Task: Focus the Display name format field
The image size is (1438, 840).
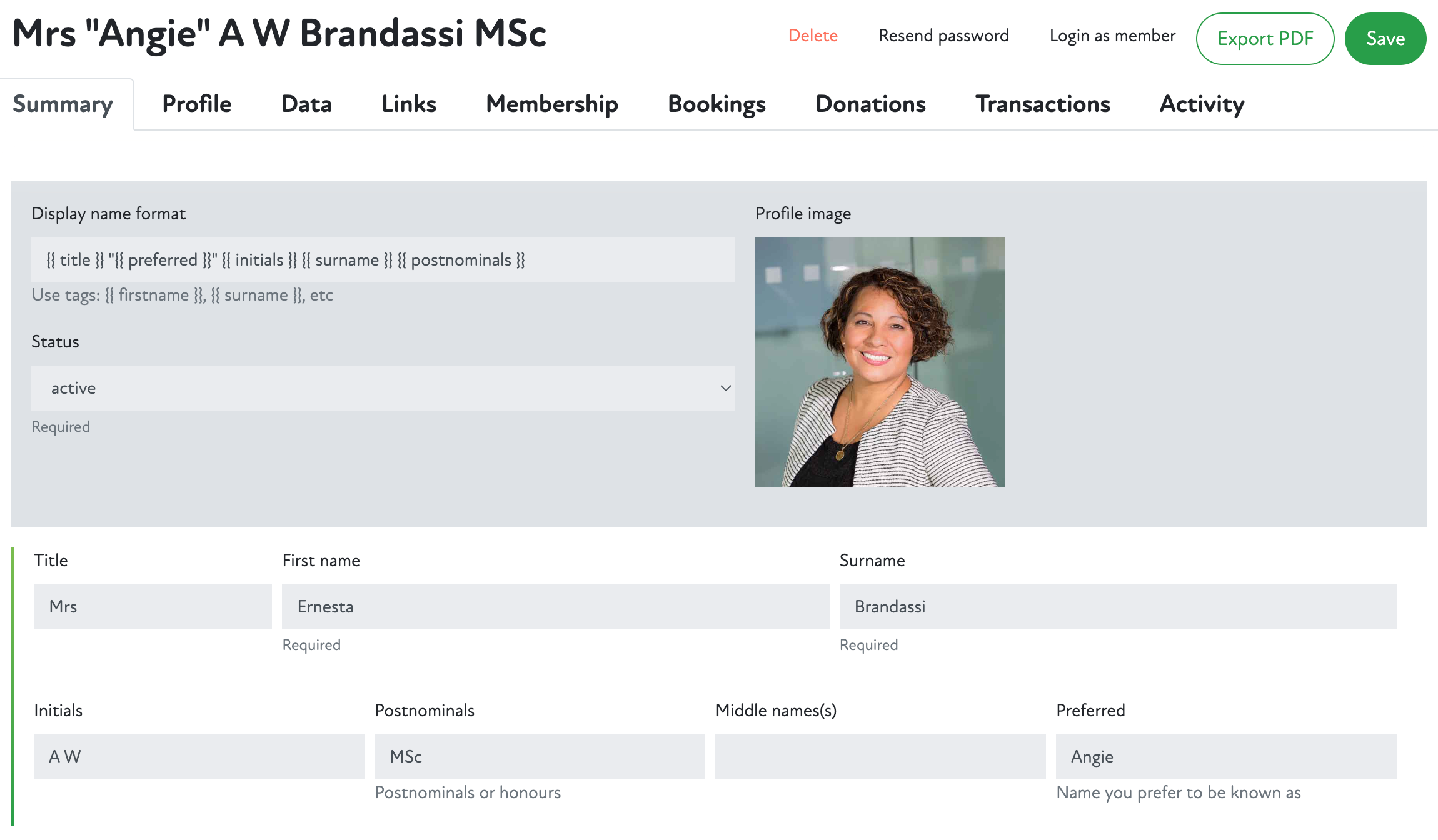Action: click(x=383, y=259)
